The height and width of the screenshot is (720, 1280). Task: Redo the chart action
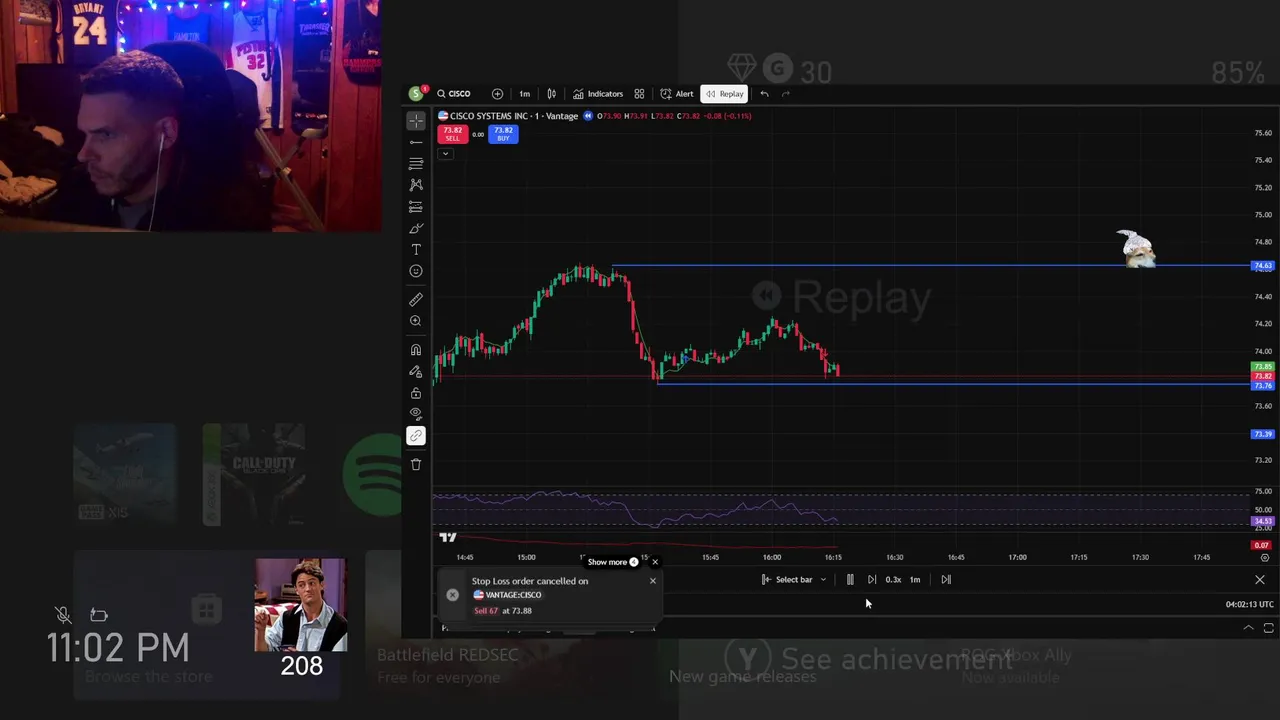(786, 94)
